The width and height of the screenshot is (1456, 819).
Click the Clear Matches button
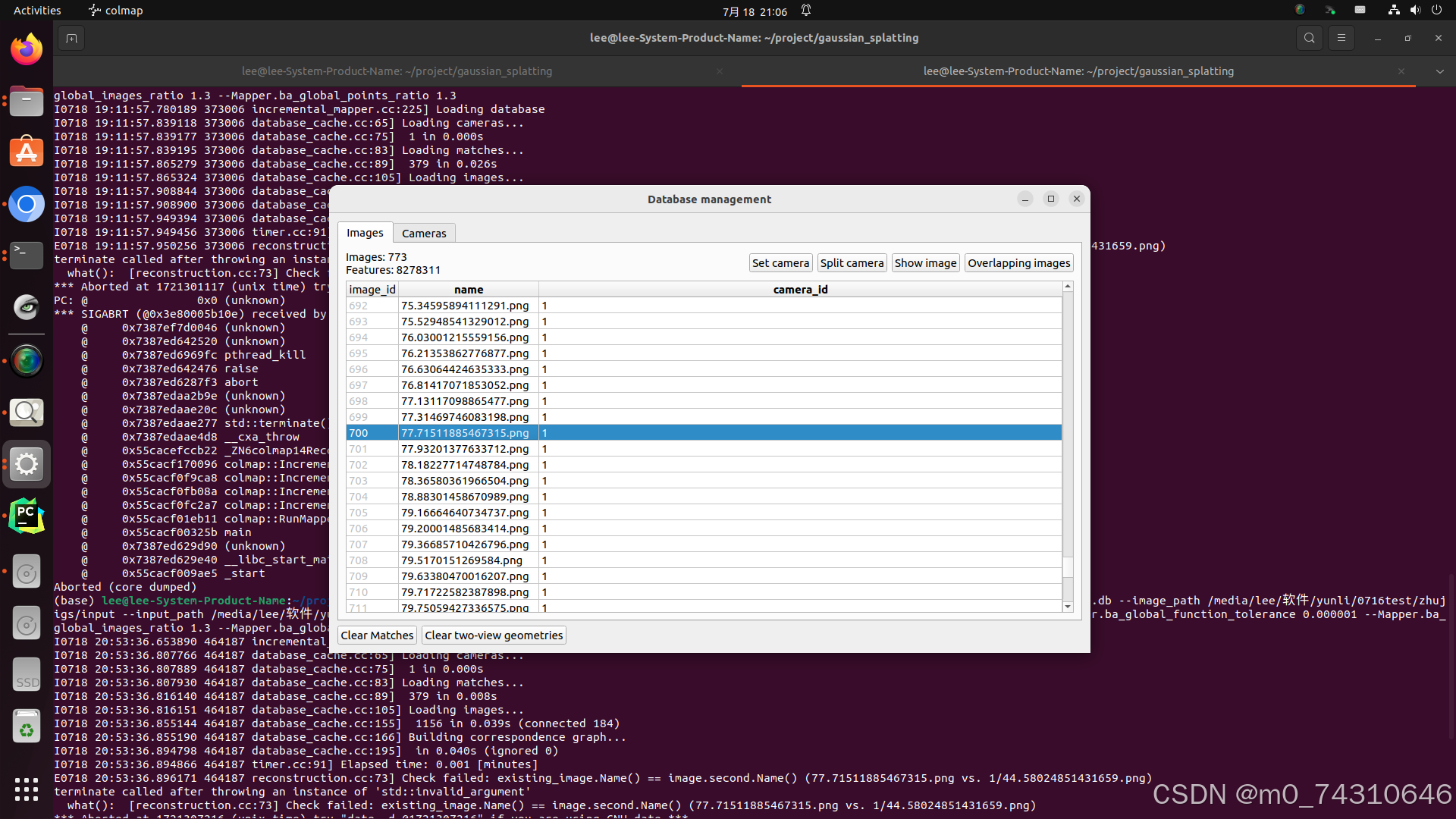pos(377,635)
